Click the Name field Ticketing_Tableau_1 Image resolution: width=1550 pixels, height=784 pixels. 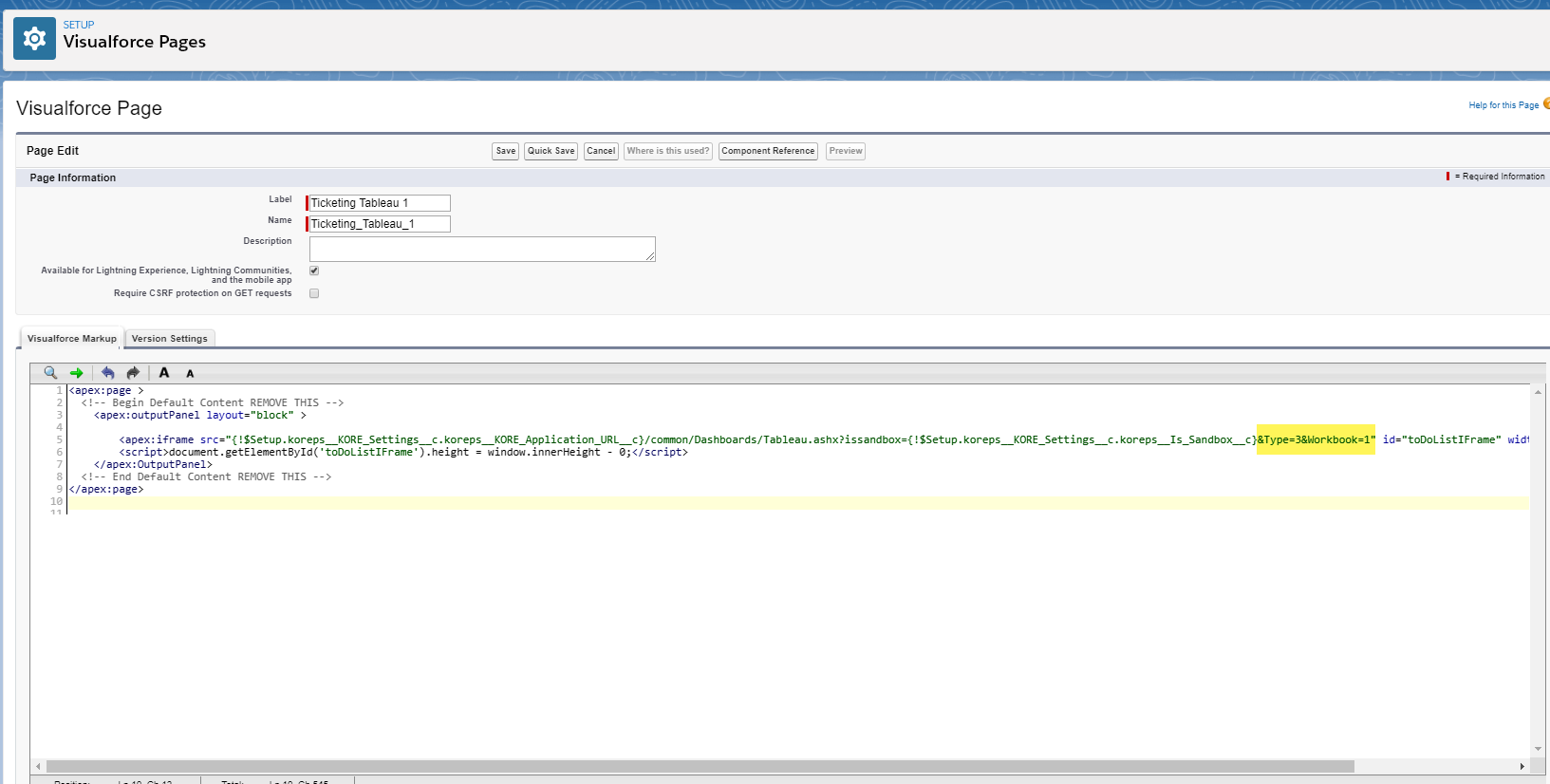pos(379,224)
